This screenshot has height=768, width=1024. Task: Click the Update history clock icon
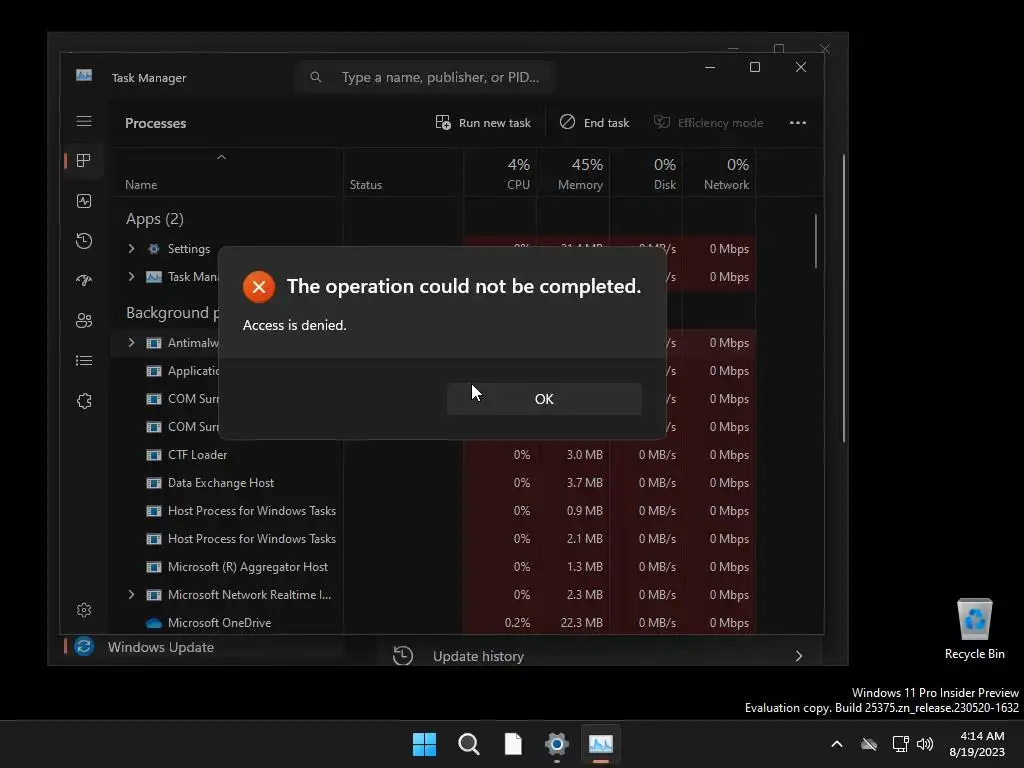(403, 656)
